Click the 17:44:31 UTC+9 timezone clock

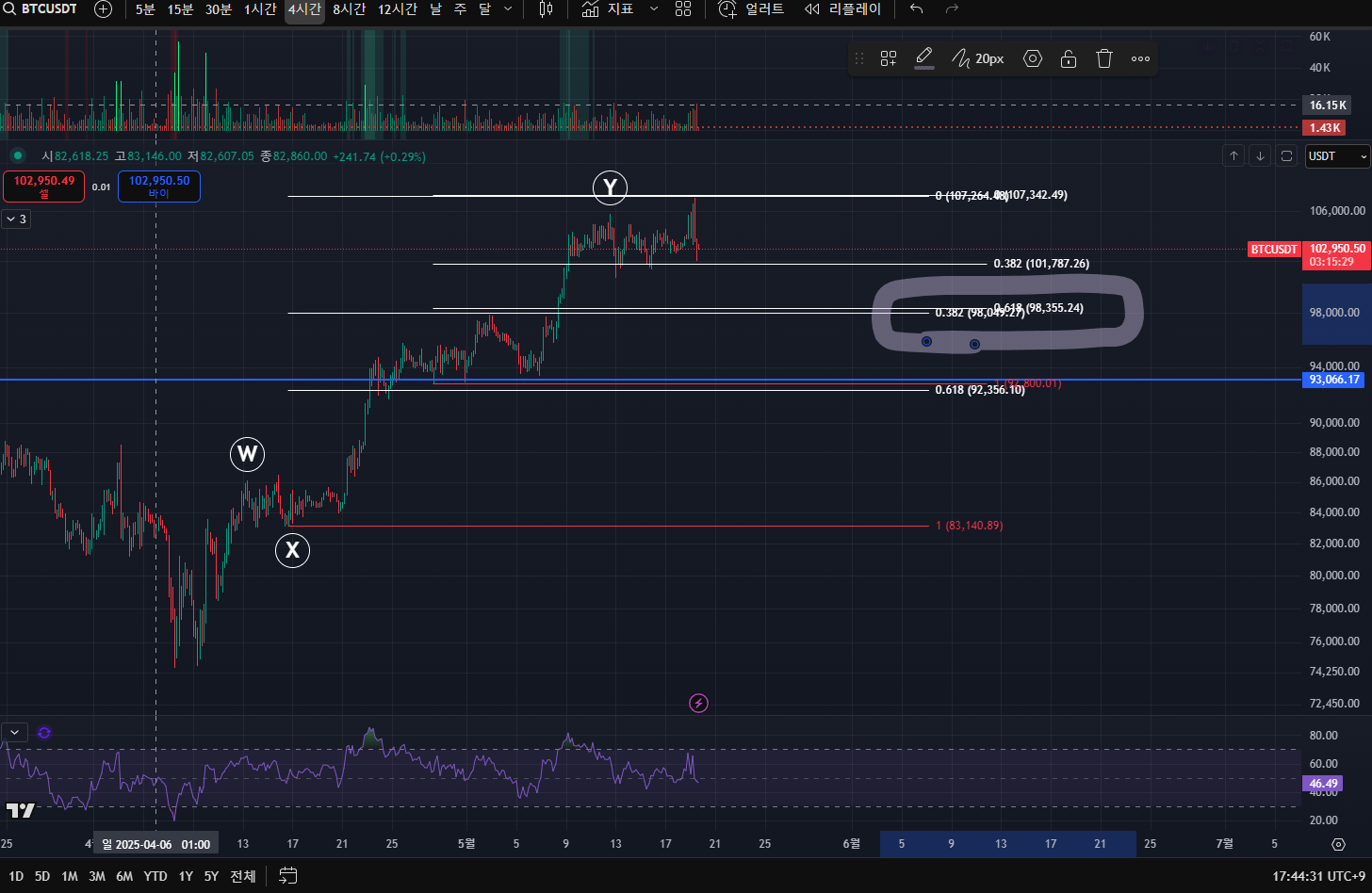tap(1318, 876)
